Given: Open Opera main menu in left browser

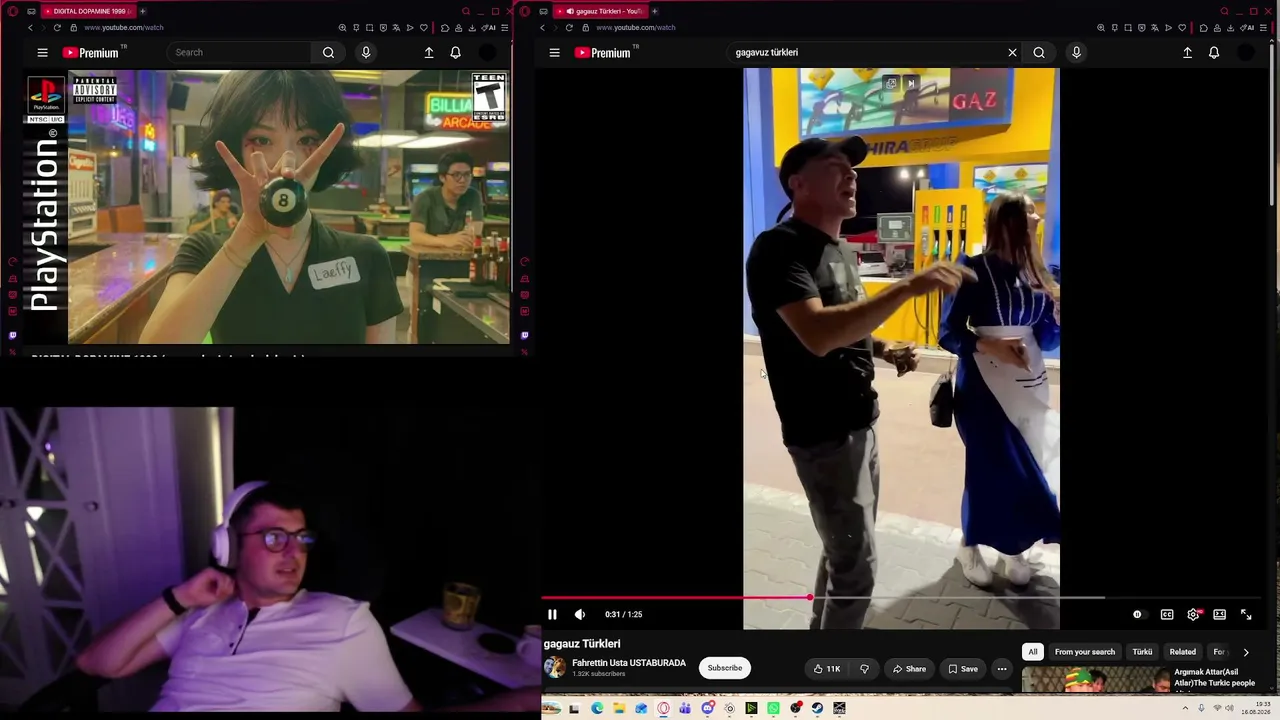Looking at the screenshot, I should pyautogui.click(x=13, y=11).
